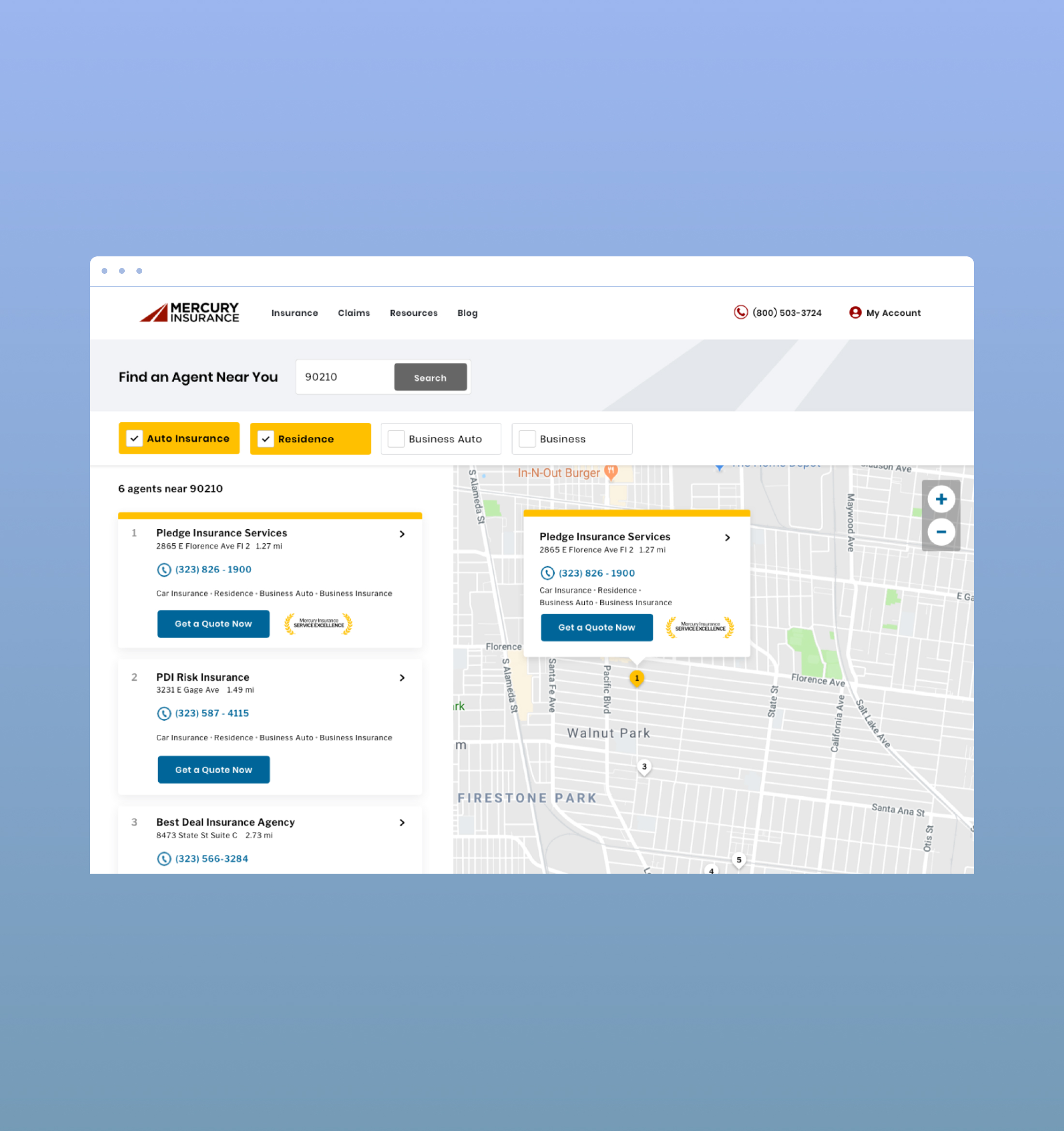This screenshot has width=1064, height=1131.
Task: Click address '8473 State St Suite C'
Action: [x=197, y=835]
